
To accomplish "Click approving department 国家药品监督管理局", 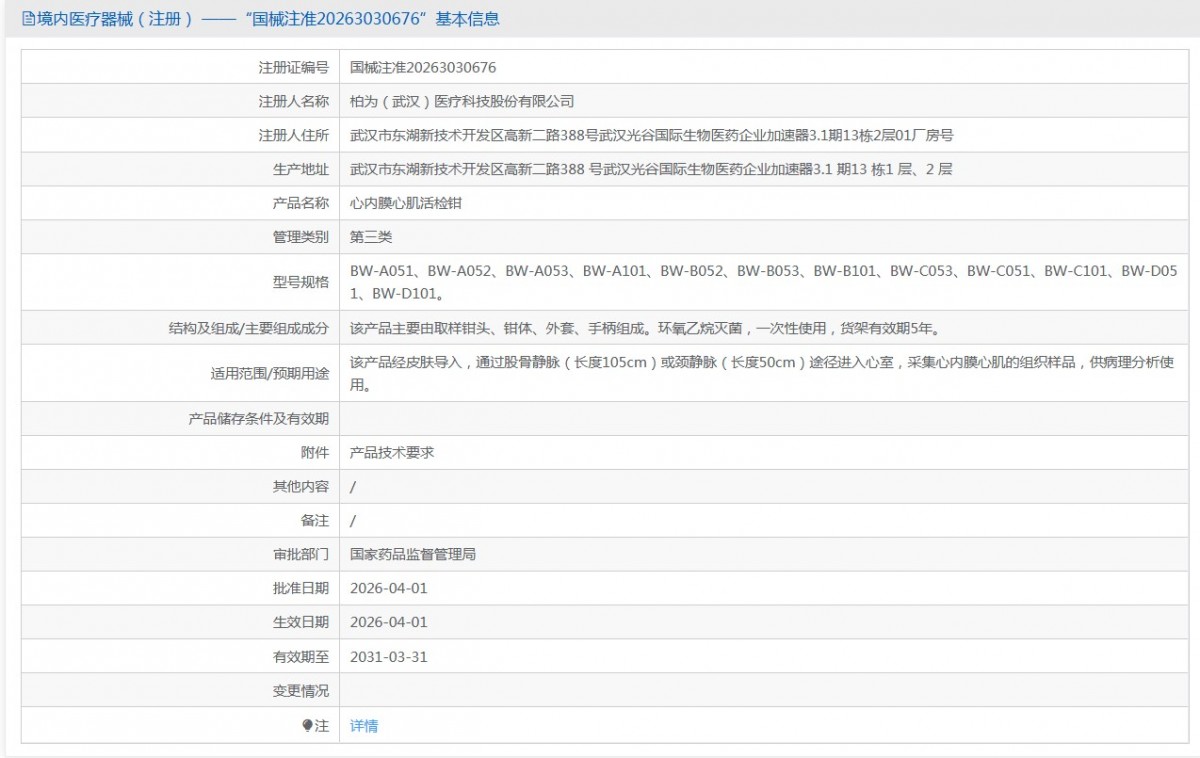I will tap(413, 554).
